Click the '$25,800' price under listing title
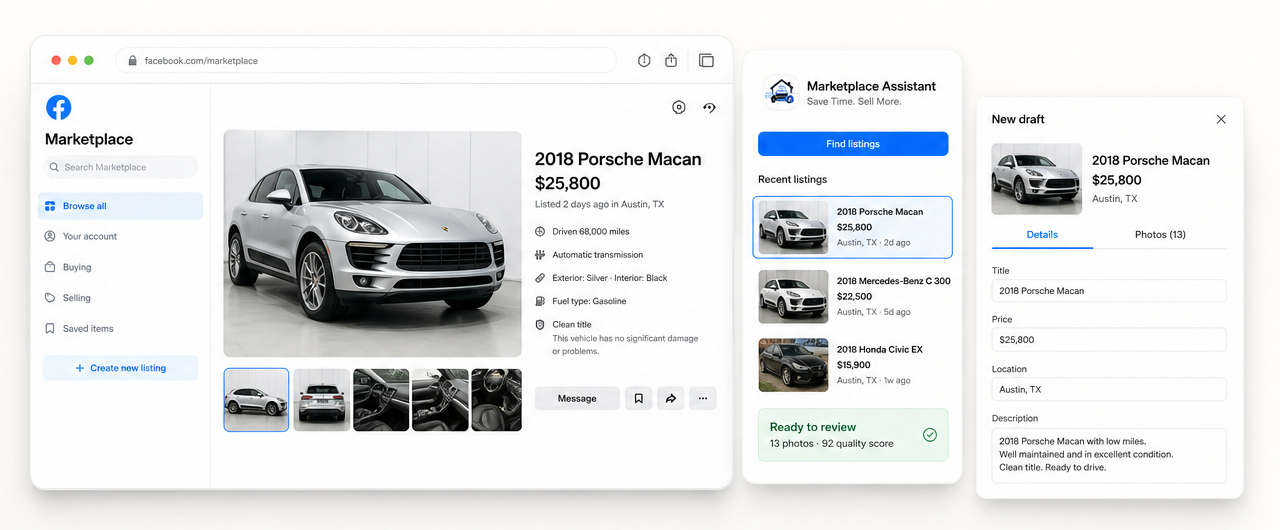The height and width of the screenshot is (530, 1280). coord(568,183)
